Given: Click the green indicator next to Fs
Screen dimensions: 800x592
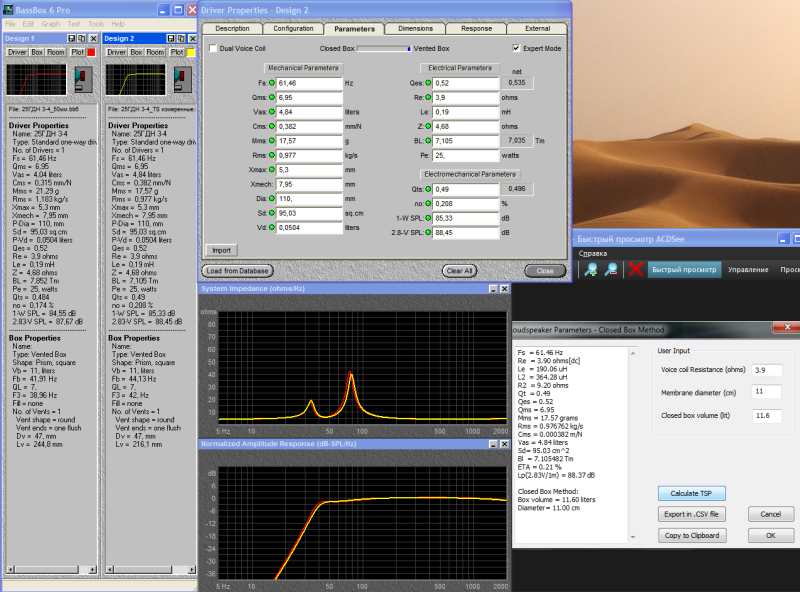Looking at the screenshot, I should [x=272, y=83].
